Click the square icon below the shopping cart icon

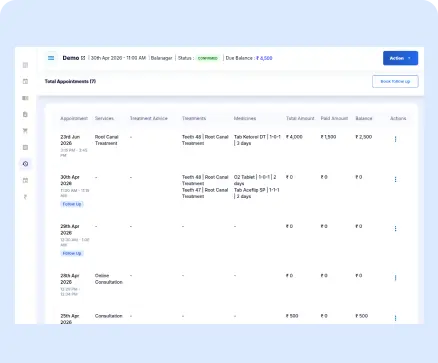pos(25,147)
